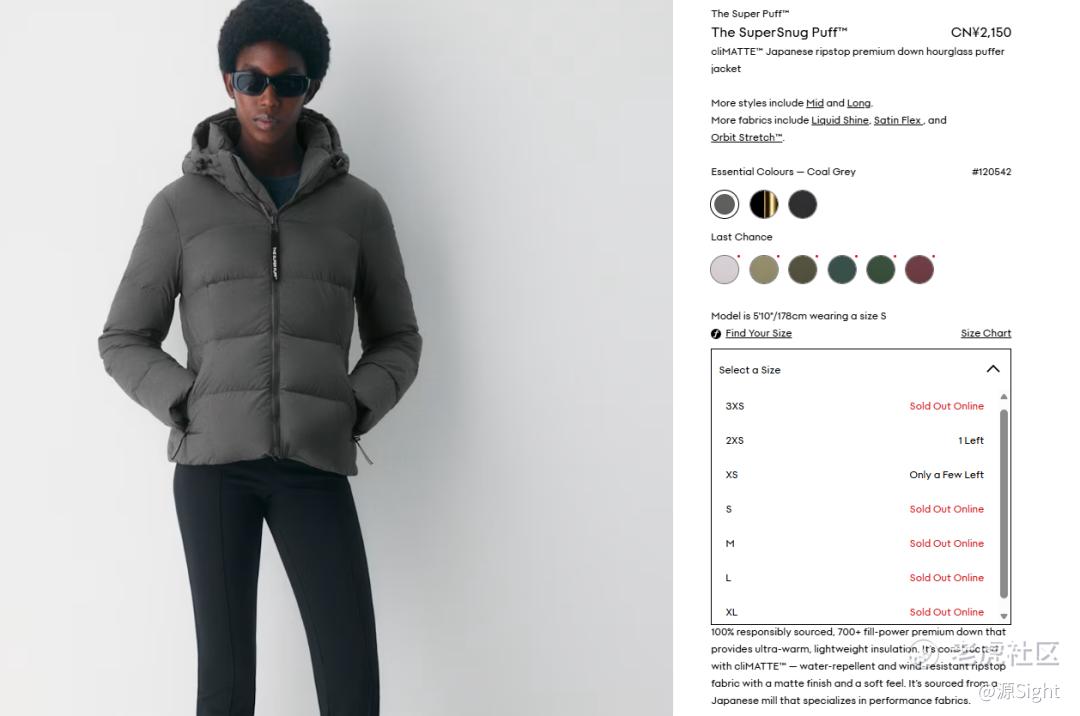Viewport: 1080px width, 716px height.
Task: Select size 2XS with 1 left
Action: click(x=855, y=441)
